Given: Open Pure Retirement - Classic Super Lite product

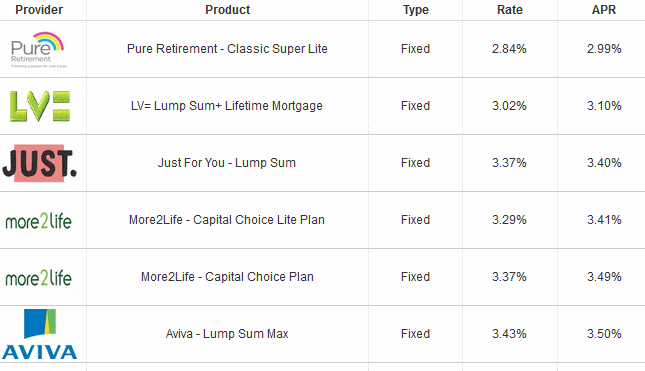Looking at the screenshot, I should coord(227,49).
